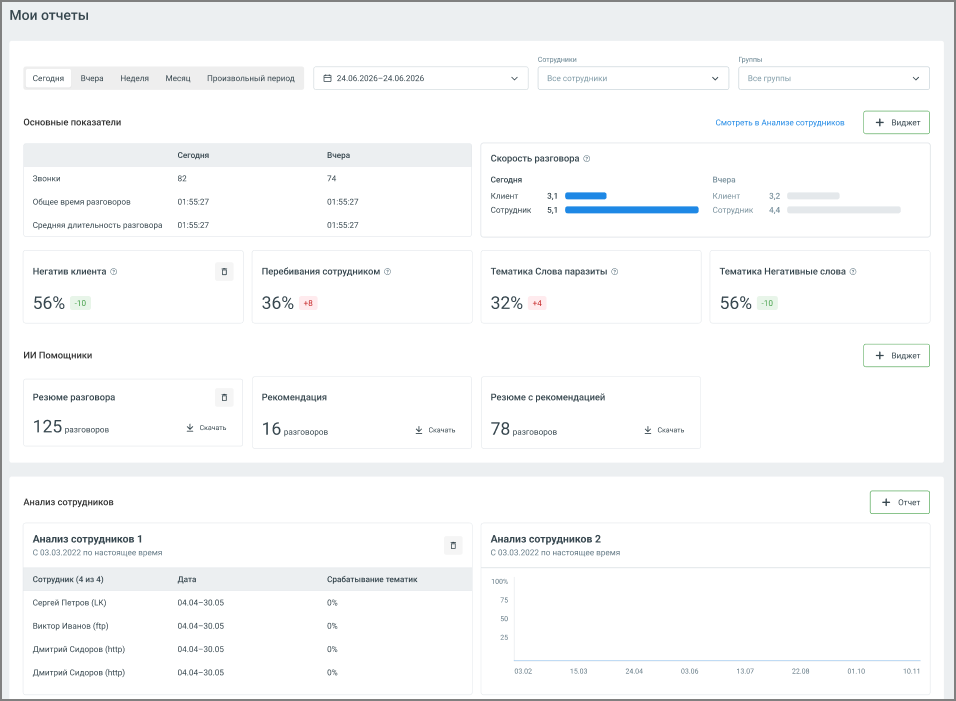The image size is (956, 701).
Task: Remove the Анализ сотрудников 1 report
Action: (453, 546)
